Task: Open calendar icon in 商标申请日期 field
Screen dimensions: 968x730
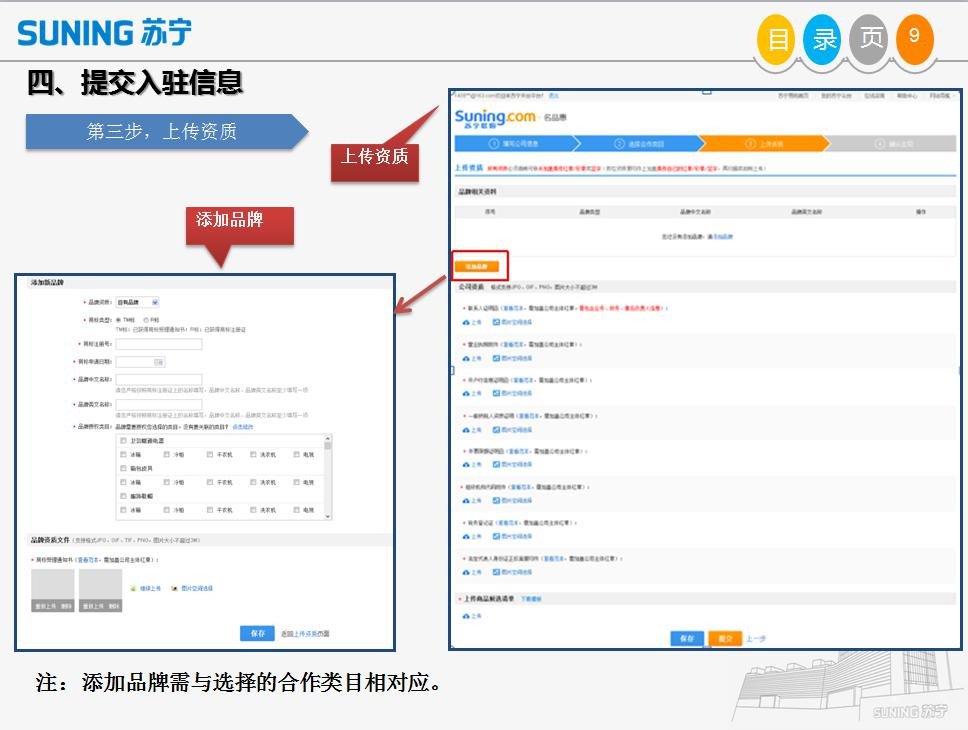Action: point(159,363)
